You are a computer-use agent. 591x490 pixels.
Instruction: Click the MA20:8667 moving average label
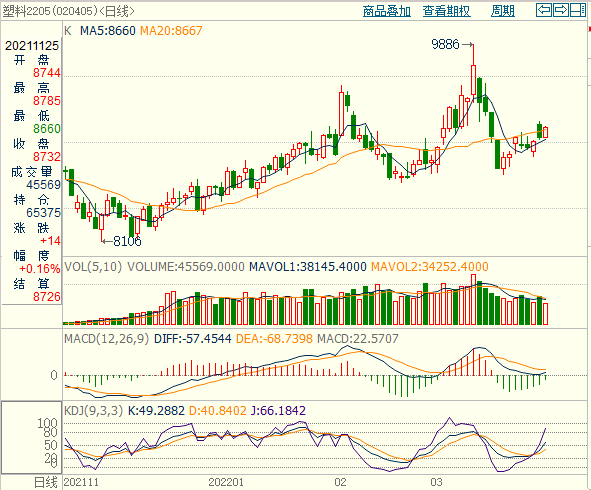(x=171, y=31)
